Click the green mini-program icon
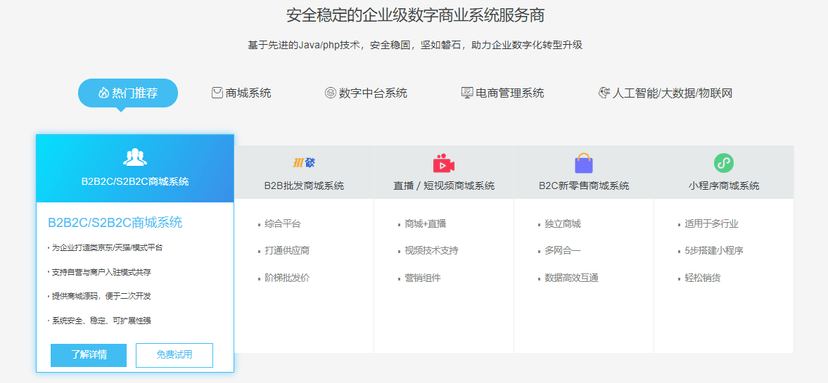Screen dimensions: 828x383 (723, 163)
